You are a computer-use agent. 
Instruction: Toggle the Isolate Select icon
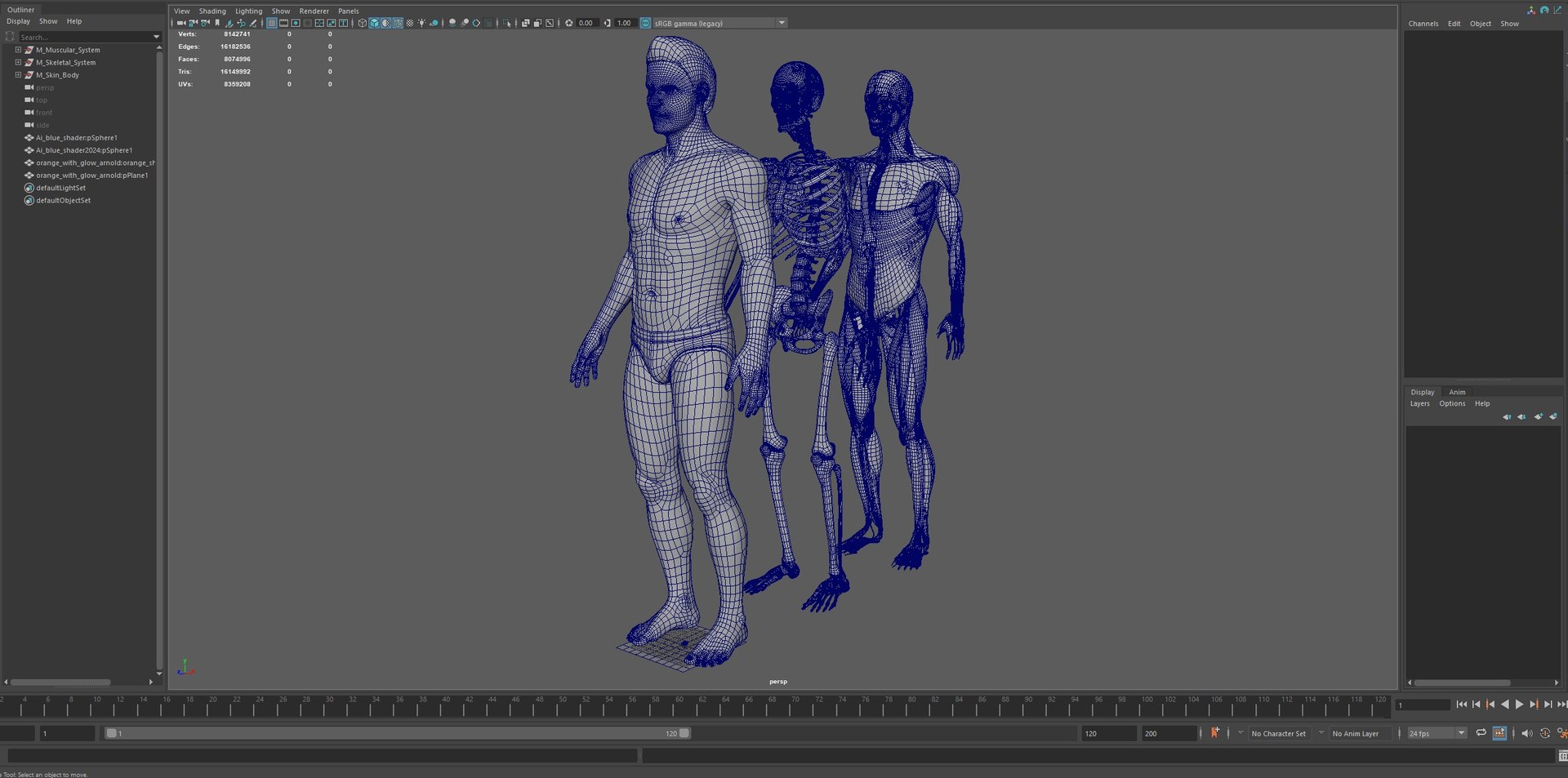tap(507, 23)
